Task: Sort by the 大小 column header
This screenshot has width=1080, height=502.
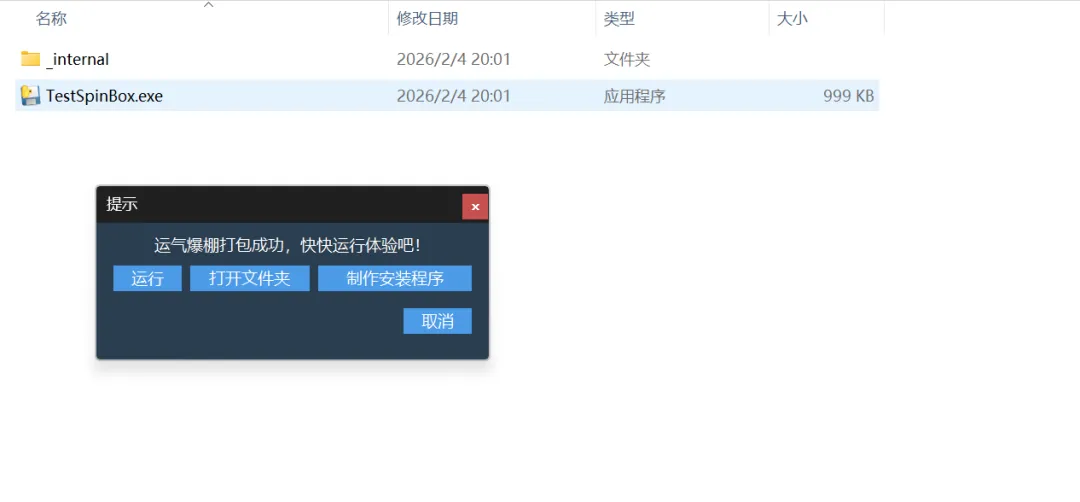Action: point(792,19)
